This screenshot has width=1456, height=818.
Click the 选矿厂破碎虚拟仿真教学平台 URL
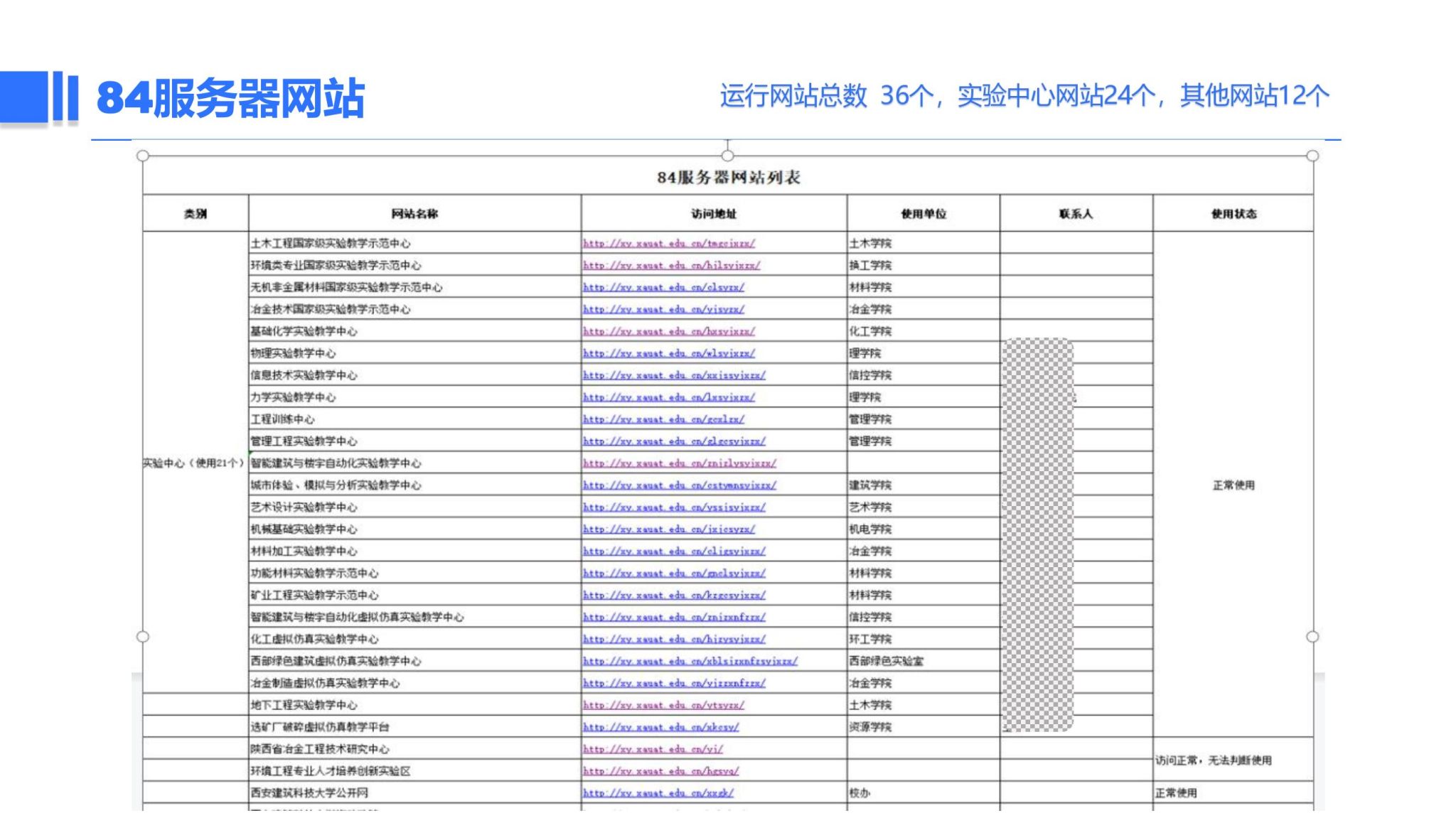(x=660, y=728)
